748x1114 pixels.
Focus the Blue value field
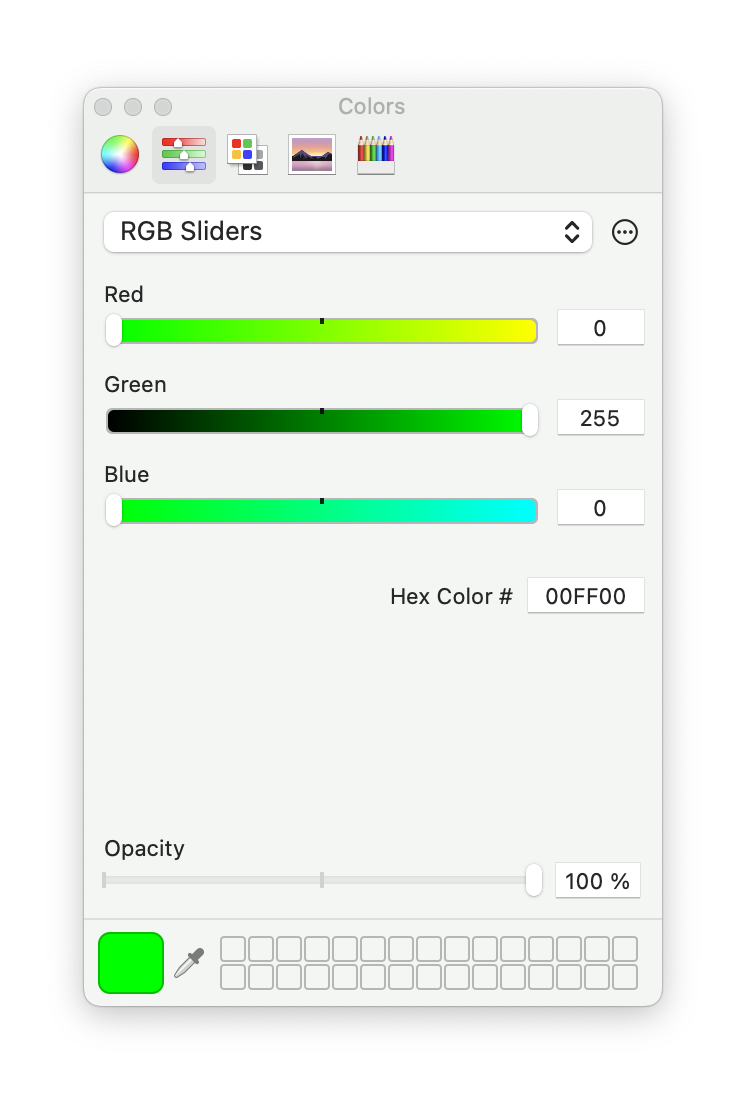tap(600, 508)
